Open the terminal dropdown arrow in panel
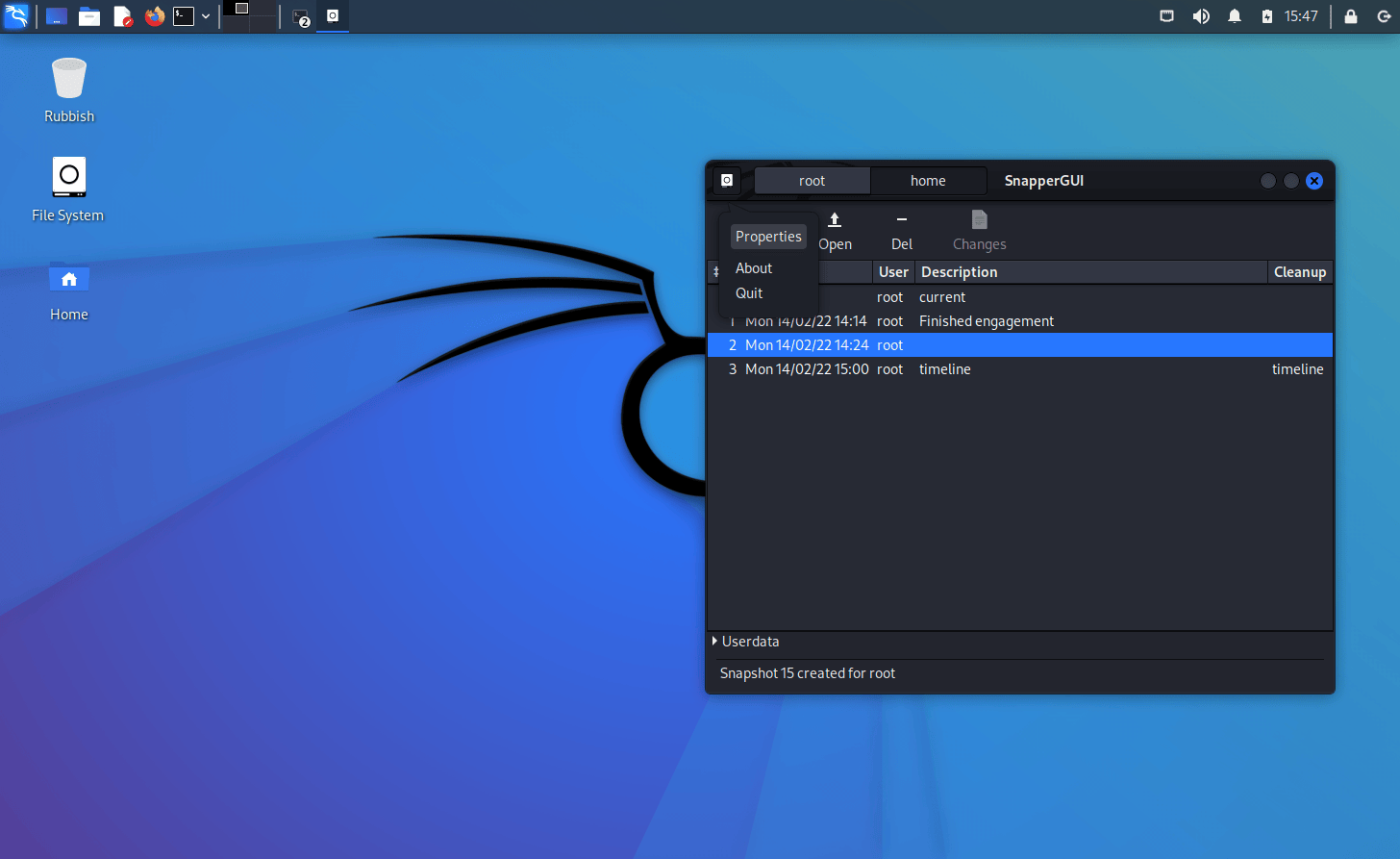1400x859 pixels. (206, 16)
